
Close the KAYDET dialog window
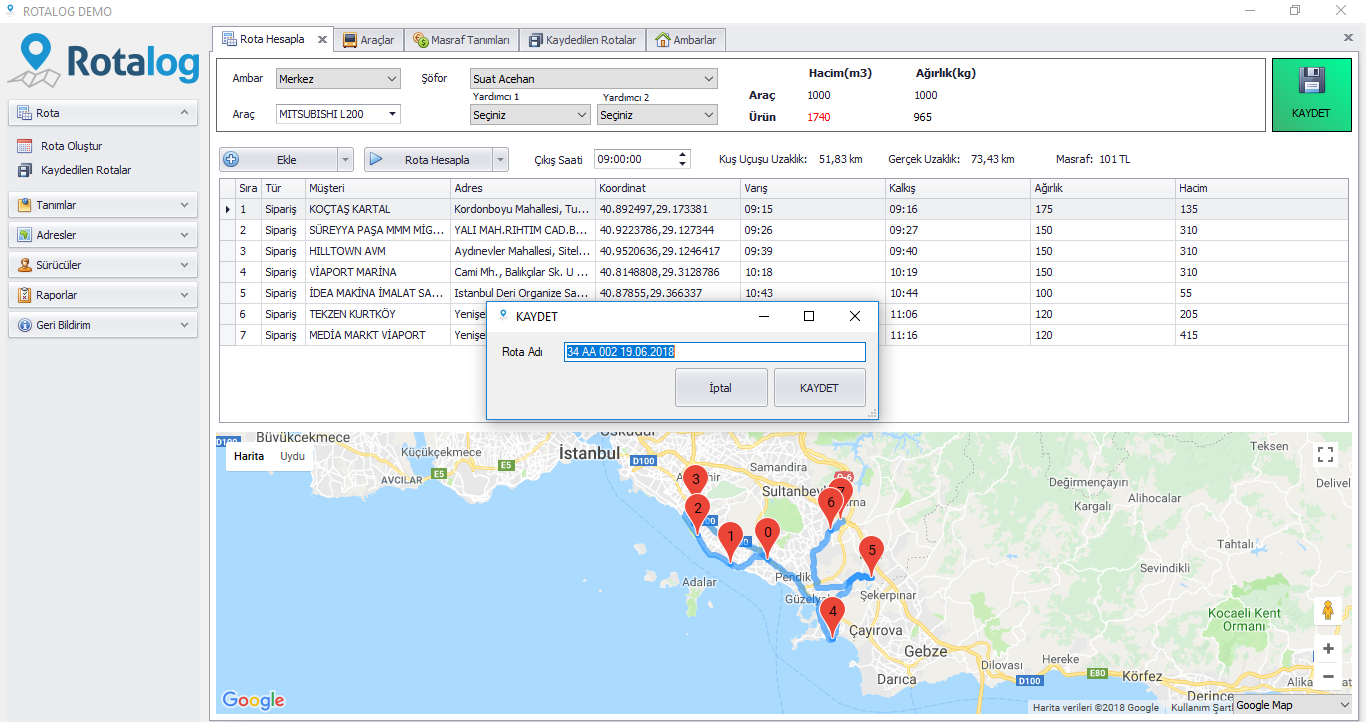(854, 316)
